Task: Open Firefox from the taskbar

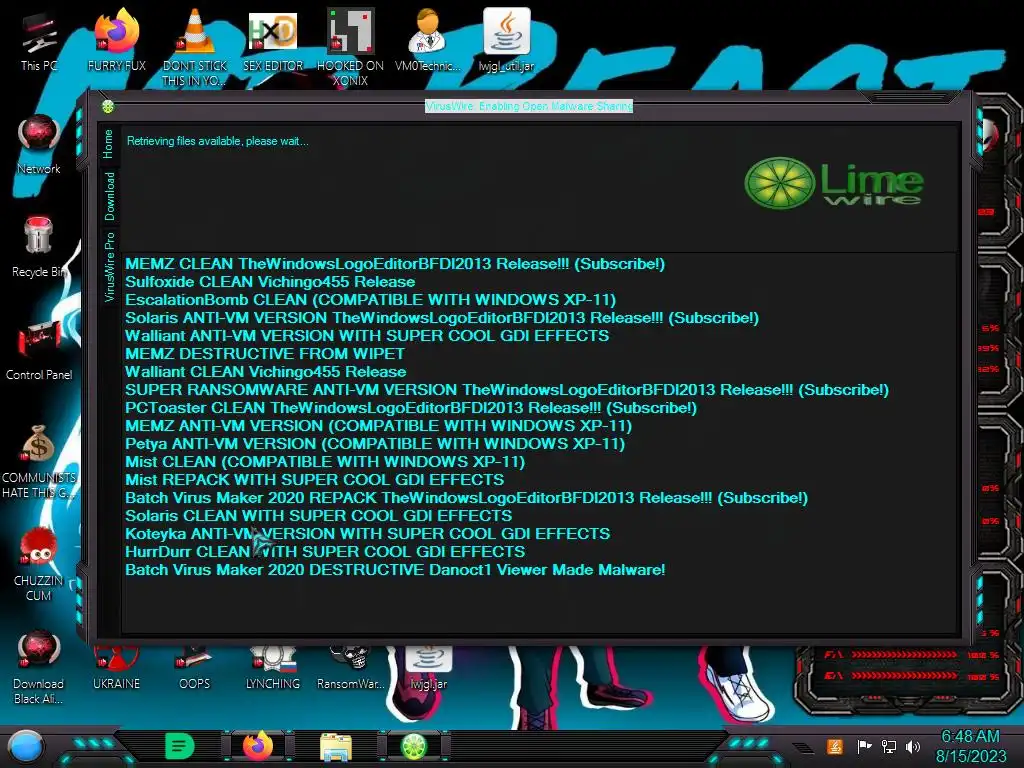Action: click(x=258, y=746)
